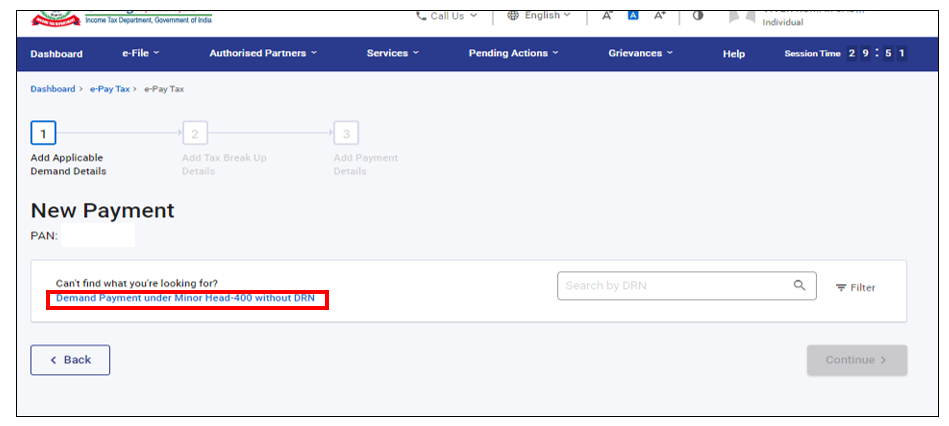Open the Pending Actions menu

[x=513, y=54]
